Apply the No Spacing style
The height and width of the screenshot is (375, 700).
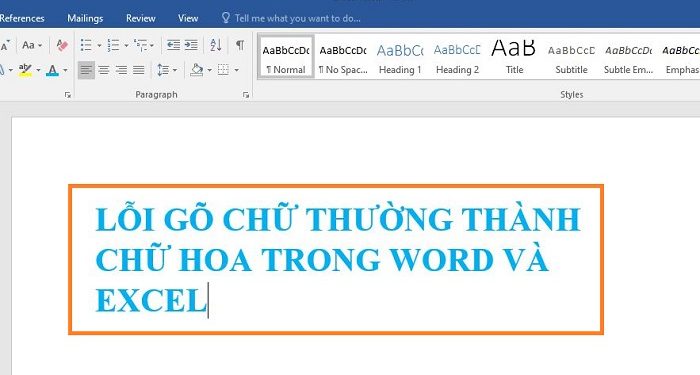[x=343, y=58]
